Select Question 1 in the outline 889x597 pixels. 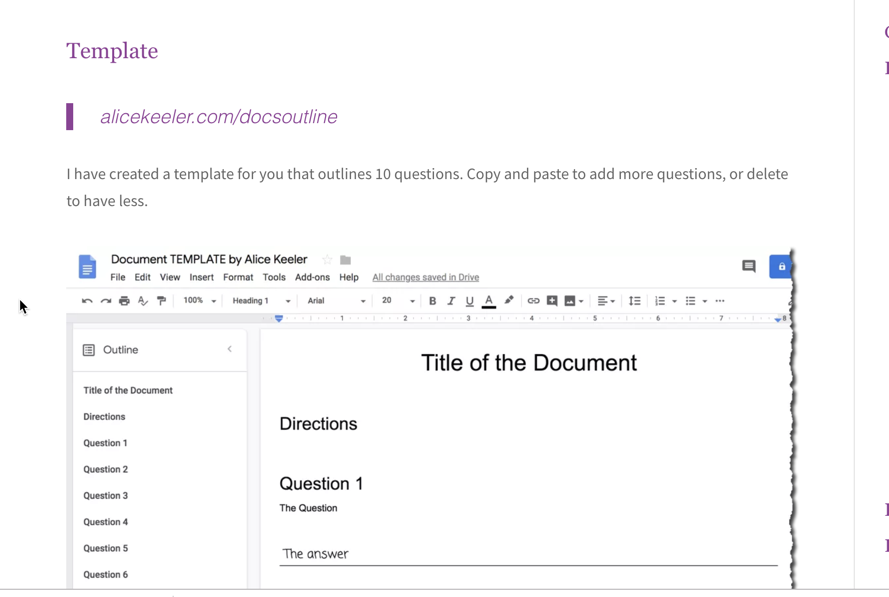point(105,443)
